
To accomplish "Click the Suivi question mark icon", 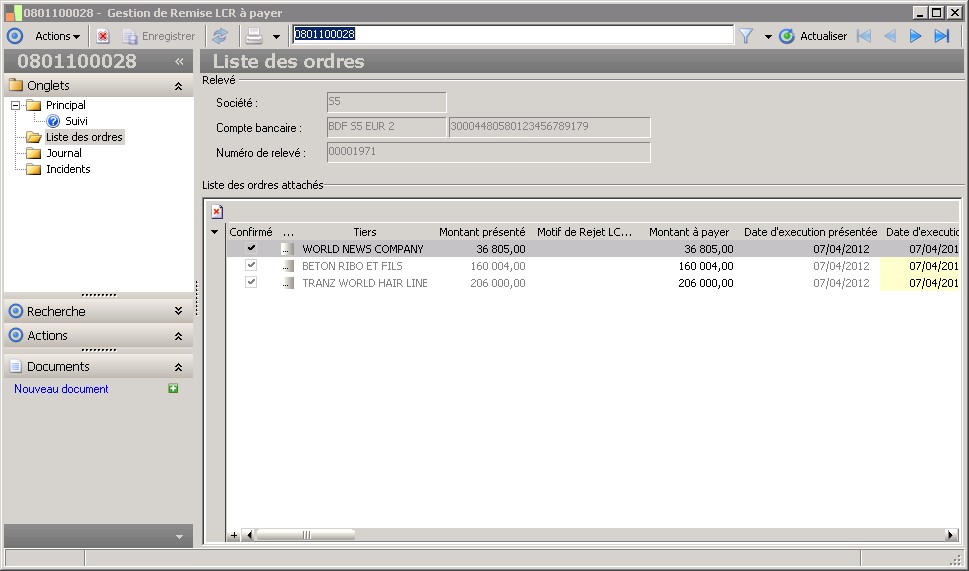I will [x=53, y=121].
